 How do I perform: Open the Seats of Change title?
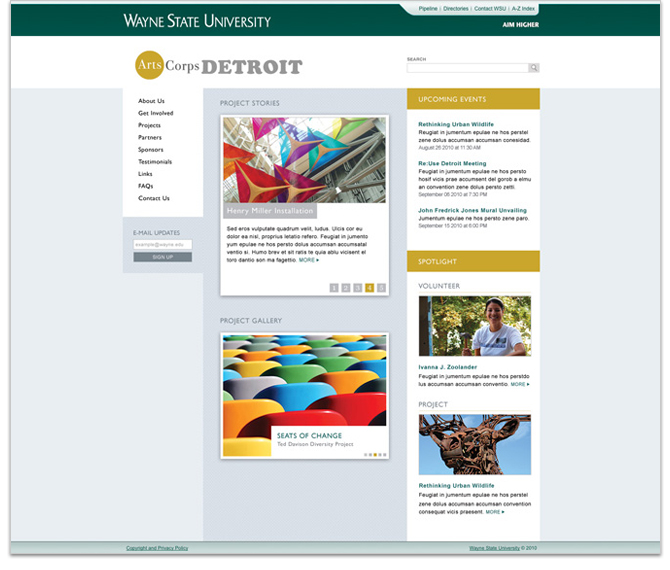pos(309,435)
